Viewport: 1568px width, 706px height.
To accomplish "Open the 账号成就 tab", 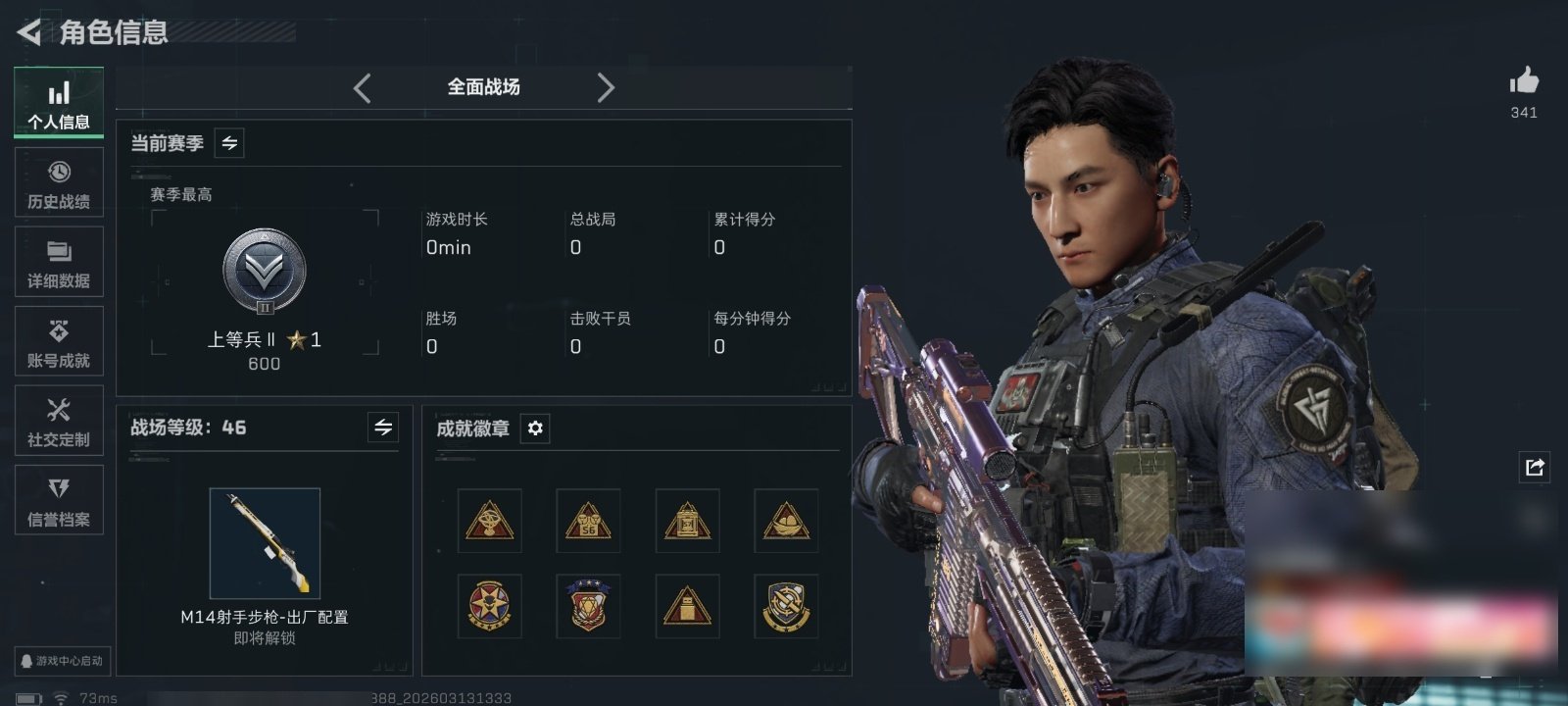I will [59, 342].
